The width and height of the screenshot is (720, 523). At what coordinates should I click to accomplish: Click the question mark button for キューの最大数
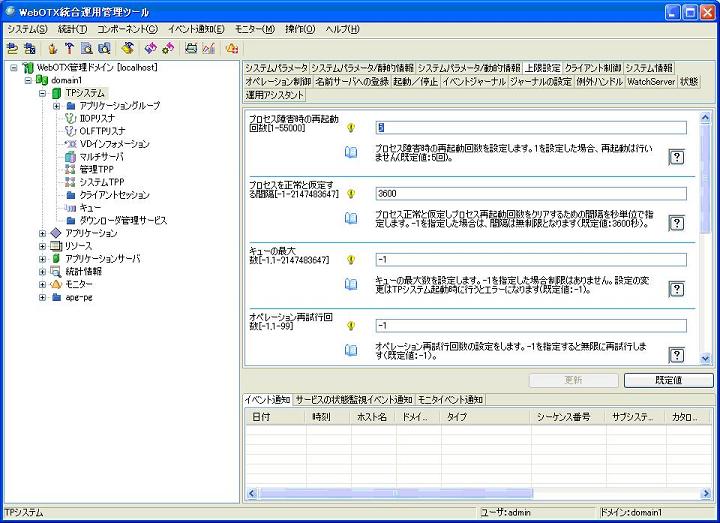(676, 289)
